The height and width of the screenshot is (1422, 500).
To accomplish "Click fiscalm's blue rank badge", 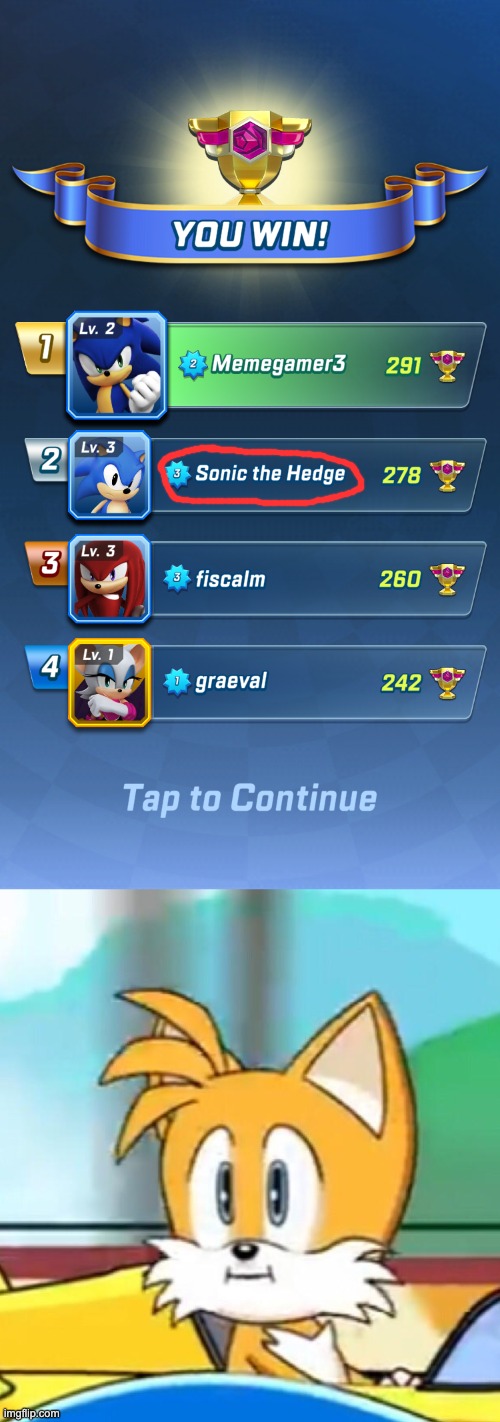I will [x=178, y=577].
